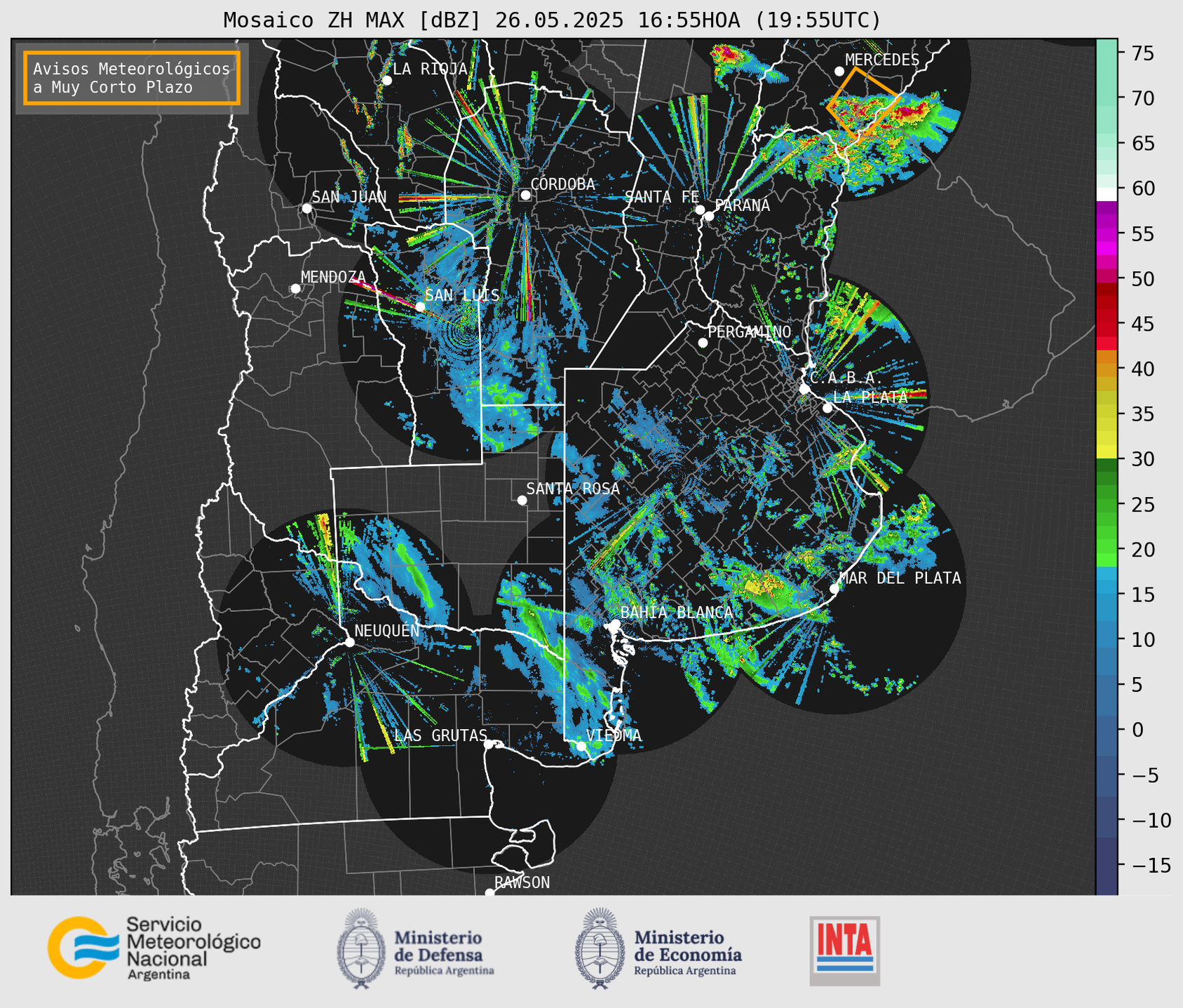Viewport: 1183px width, 1008px height.
Task: Click the CÓRDOBA city label
Action: click(562, 184)
